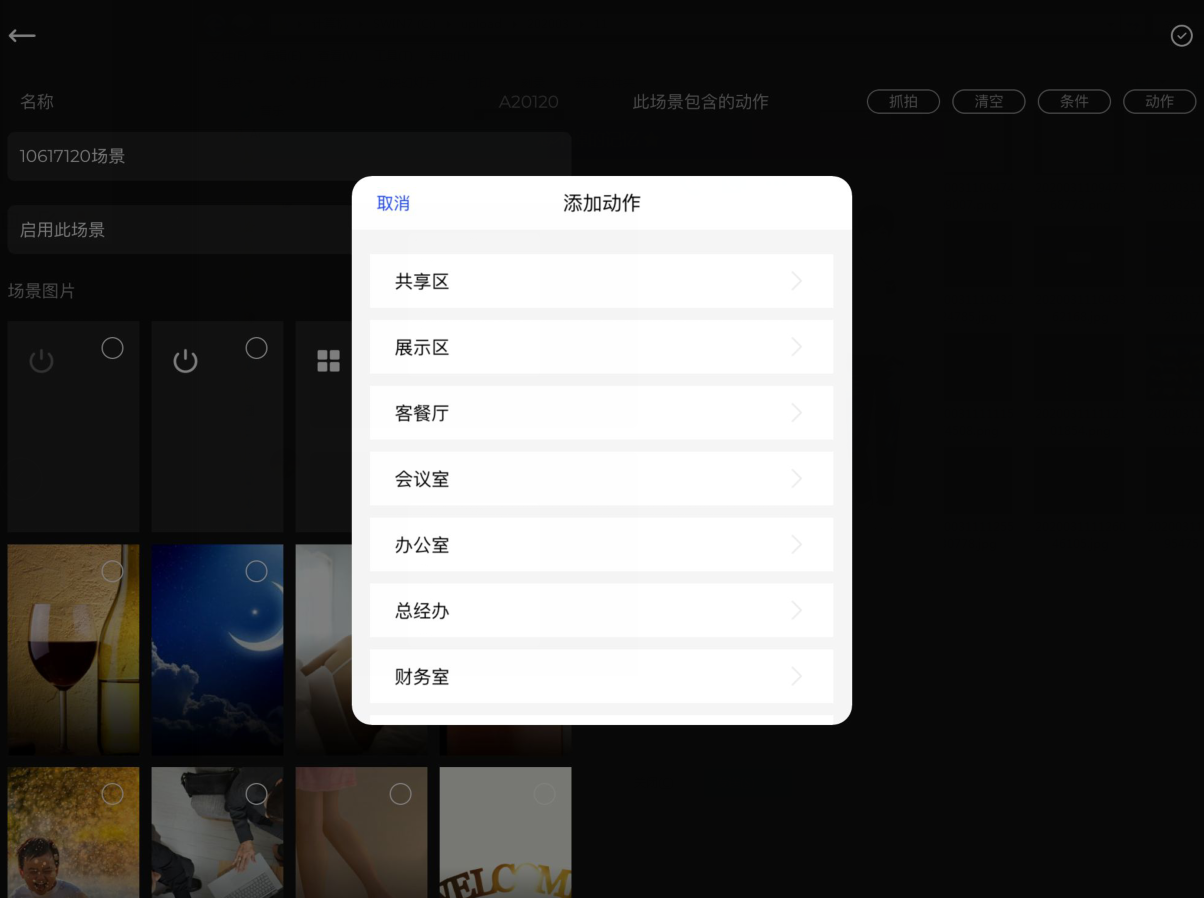Image resolution: width=1204 pixels, height=898 pixels.
Task: Open the 总经办 room row
Action: click(x=601, y=611)
